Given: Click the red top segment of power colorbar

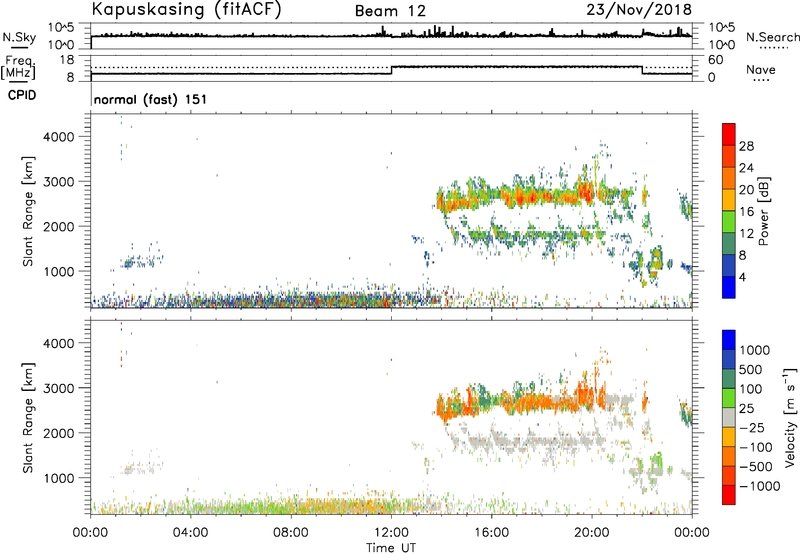Looking at the screenshot, I should 729,134.
